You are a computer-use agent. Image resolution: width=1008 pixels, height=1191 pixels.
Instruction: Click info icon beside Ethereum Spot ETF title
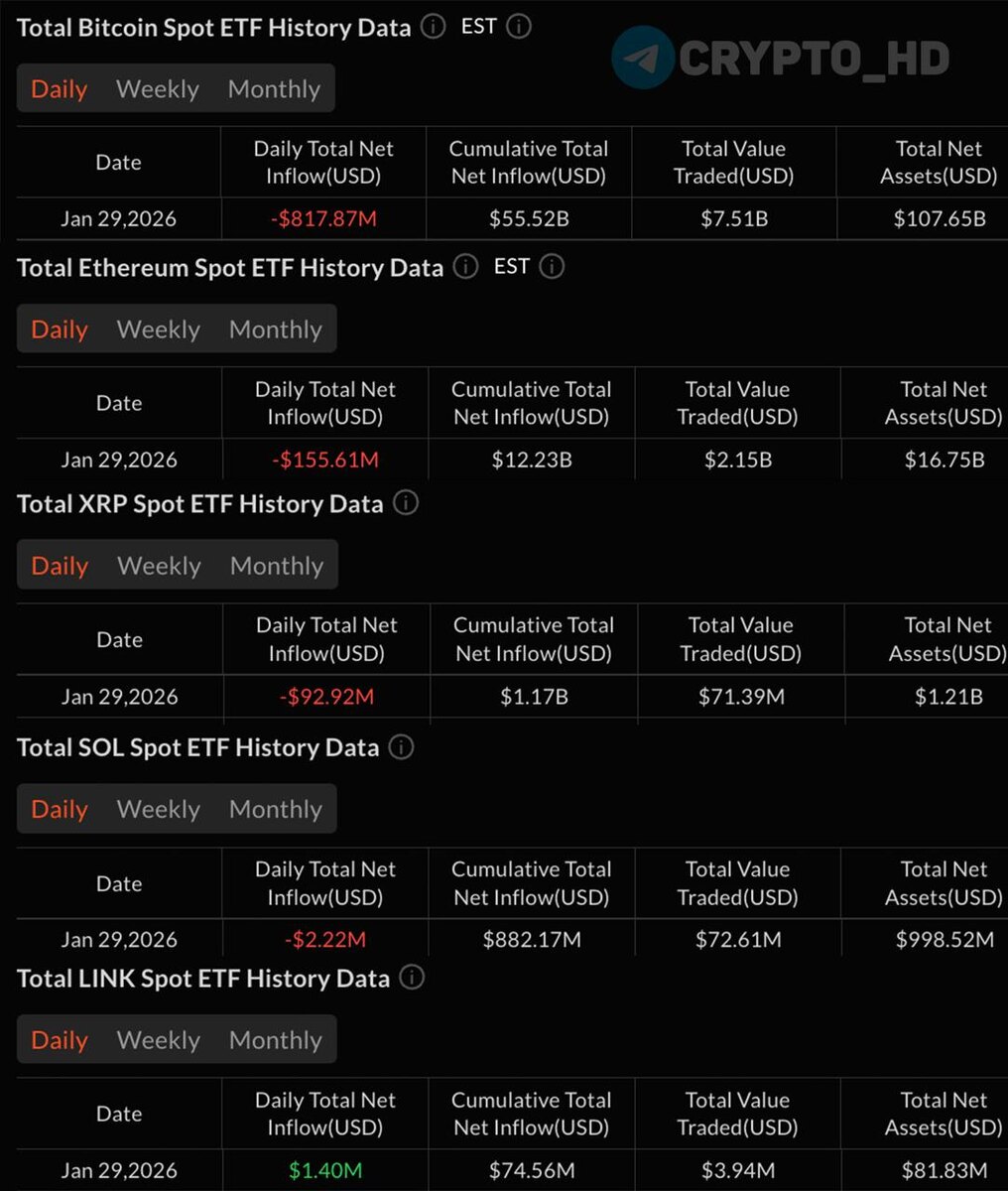point(465,267)
